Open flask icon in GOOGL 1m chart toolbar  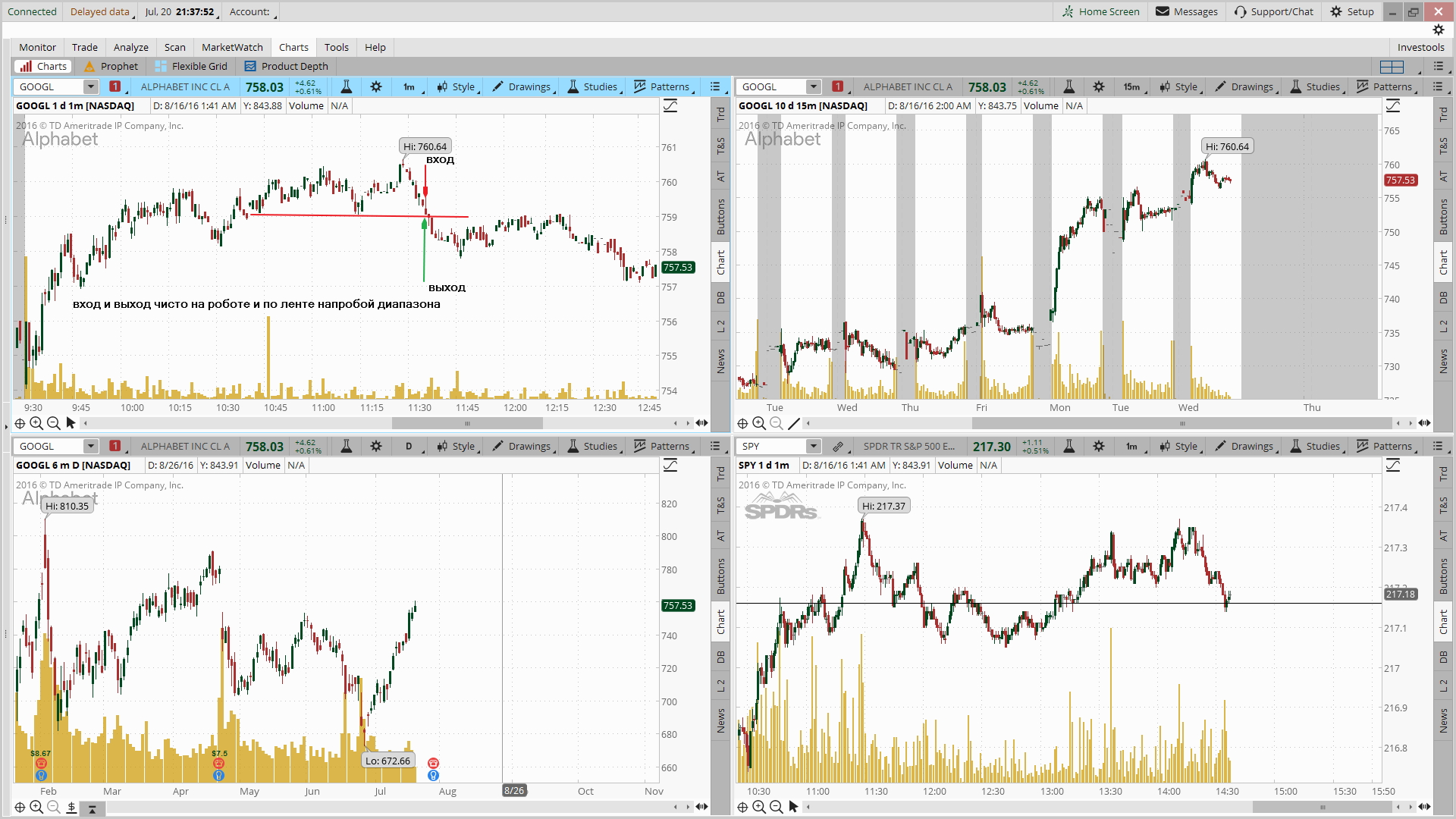tap(346, 86)
